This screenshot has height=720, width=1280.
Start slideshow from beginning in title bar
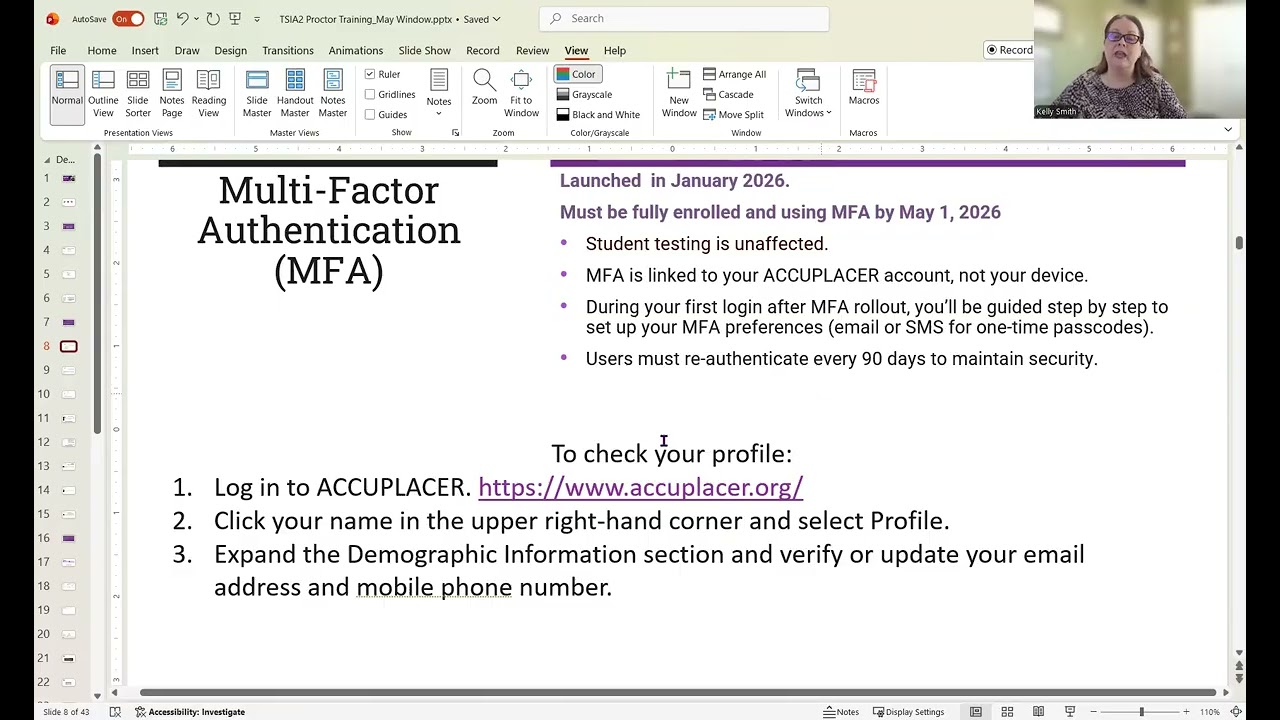(235, 18)
